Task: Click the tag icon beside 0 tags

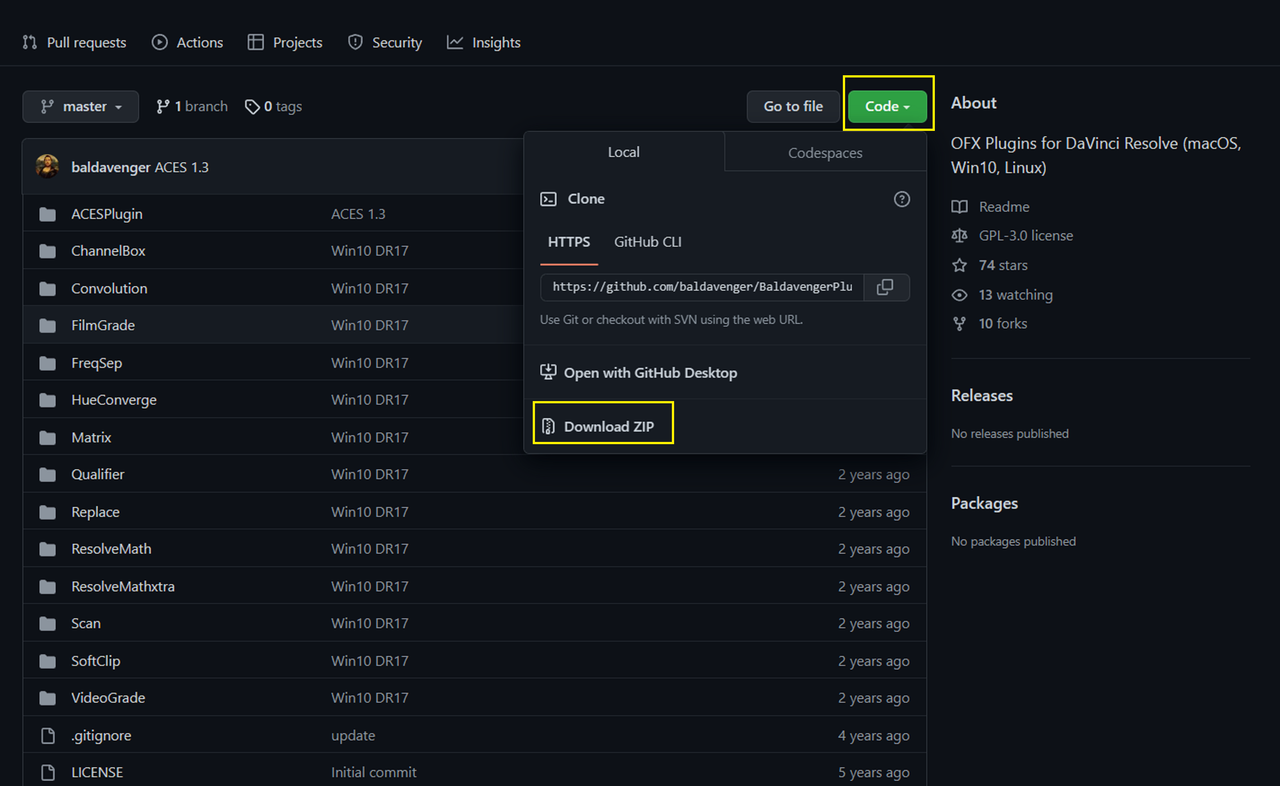Action: 252,107
